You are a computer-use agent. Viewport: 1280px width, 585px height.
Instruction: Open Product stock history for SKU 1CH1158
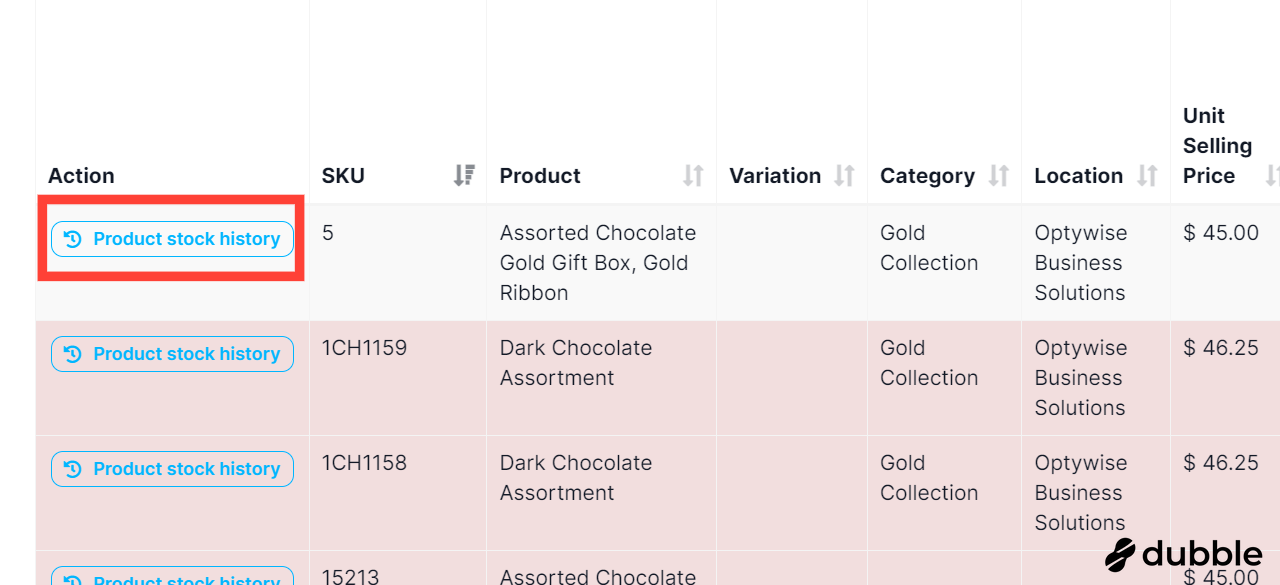172,469
